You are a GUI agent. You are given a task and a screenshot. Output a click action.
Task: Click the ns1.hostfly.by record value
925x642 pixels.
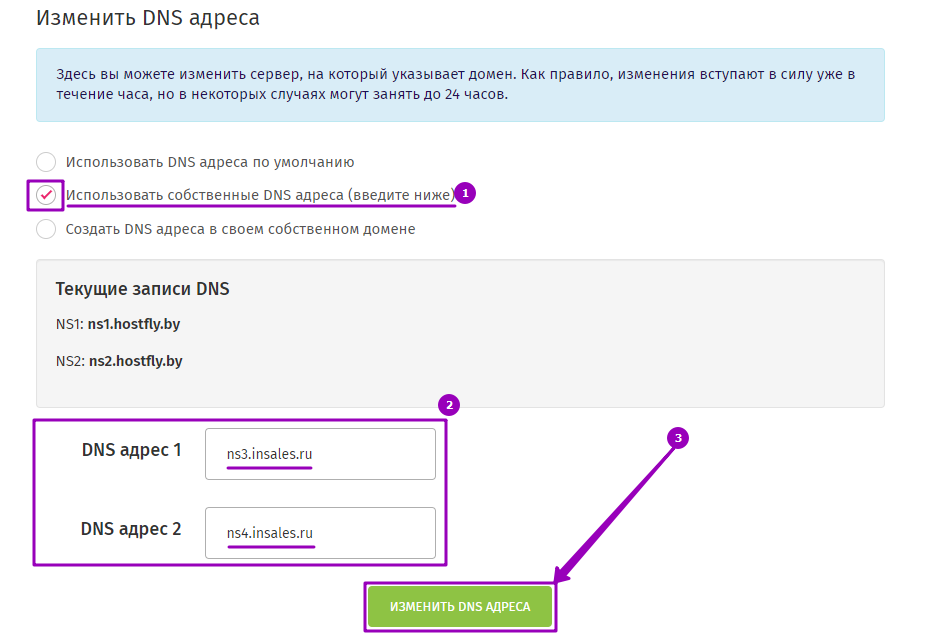pyautogui.click(x=134, y=324)
